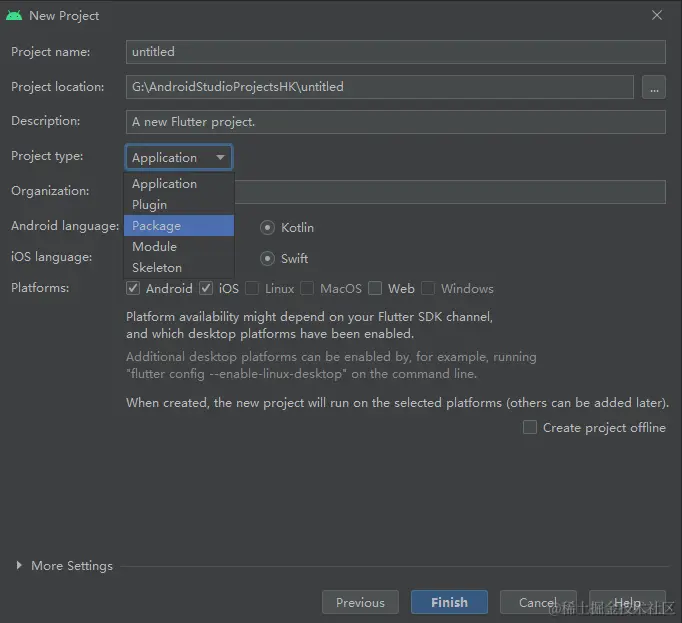Screen dimensions: 682x623
Task: Choose Application in the project type list
Action: (179, 184)
